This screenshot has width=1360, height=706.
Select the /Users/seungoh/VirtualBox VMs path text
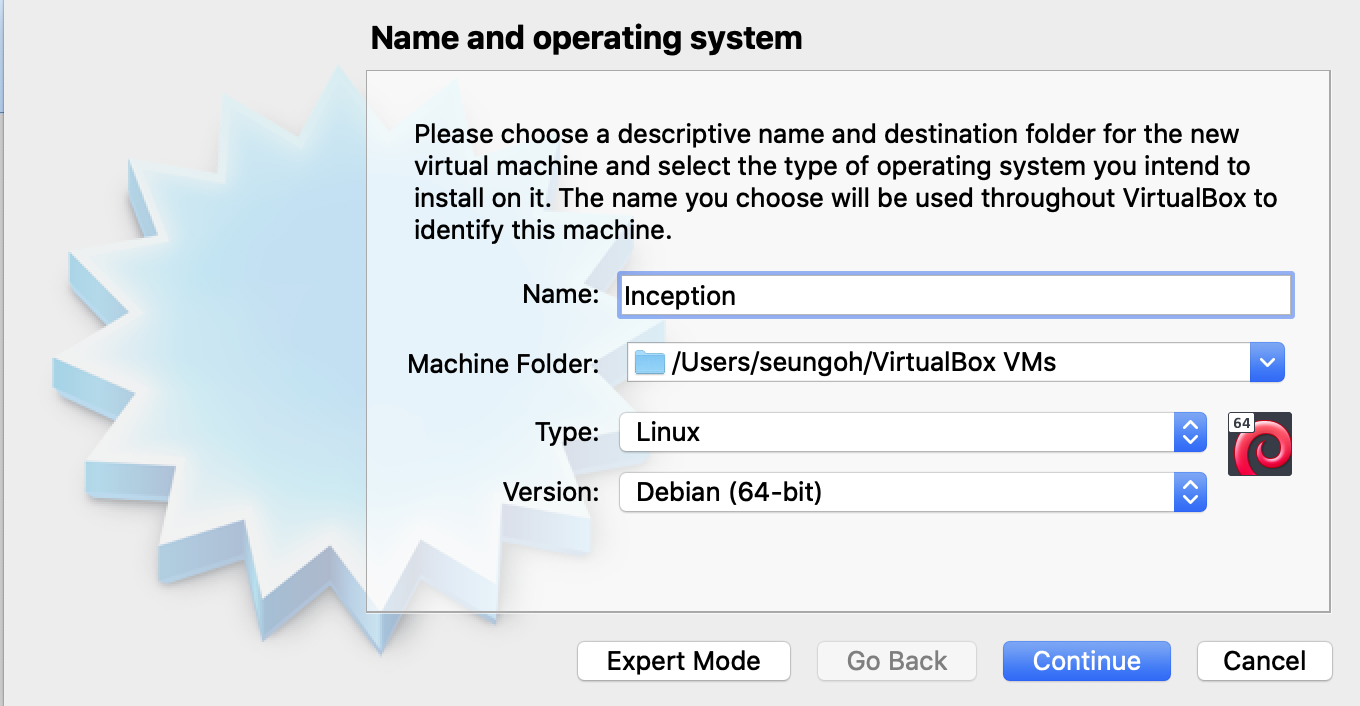click(864, 362)
